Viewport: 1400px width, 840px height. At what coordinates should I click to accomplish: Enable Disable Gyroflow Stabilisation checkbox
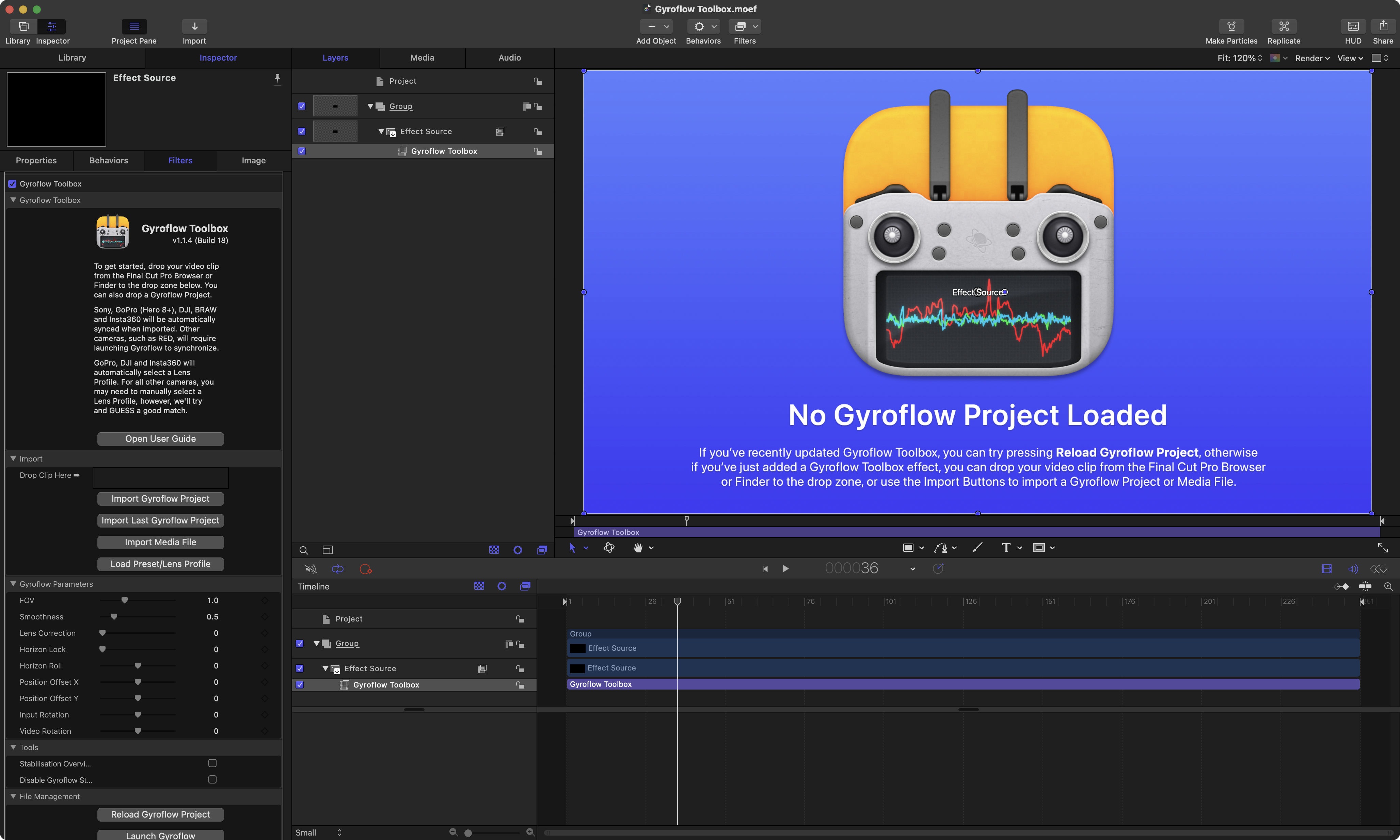[212, 779]
